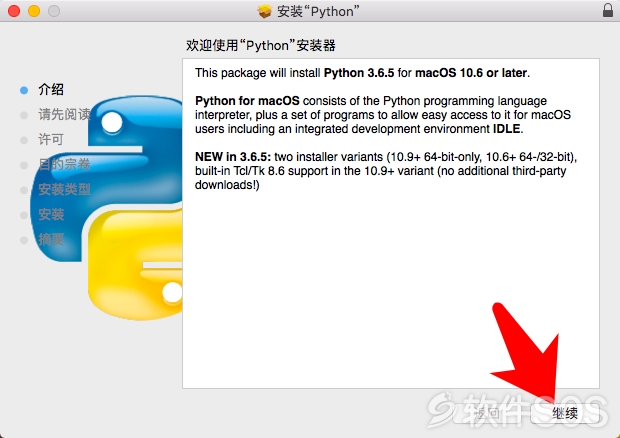Click the Python logo graphic
The height and width of the screenshot is (438, 620).
pyautogui.click(x=107, y=208)
